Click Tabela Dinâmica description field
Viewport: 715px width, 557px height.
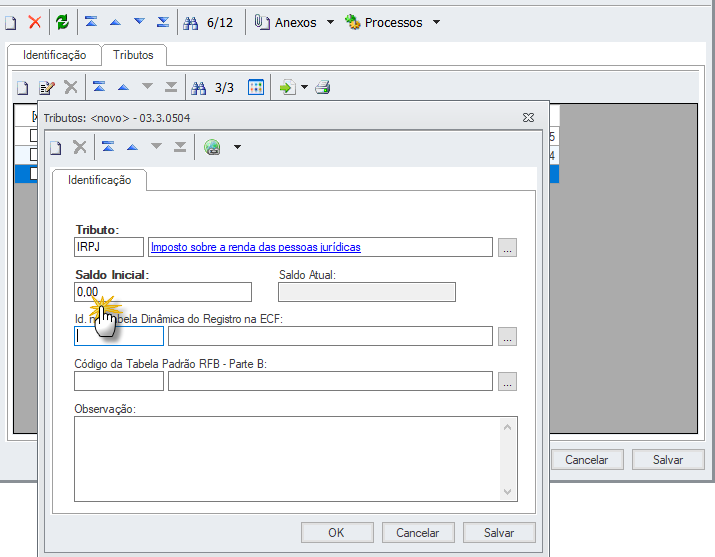pyautogui.click(x=330, y=336)
